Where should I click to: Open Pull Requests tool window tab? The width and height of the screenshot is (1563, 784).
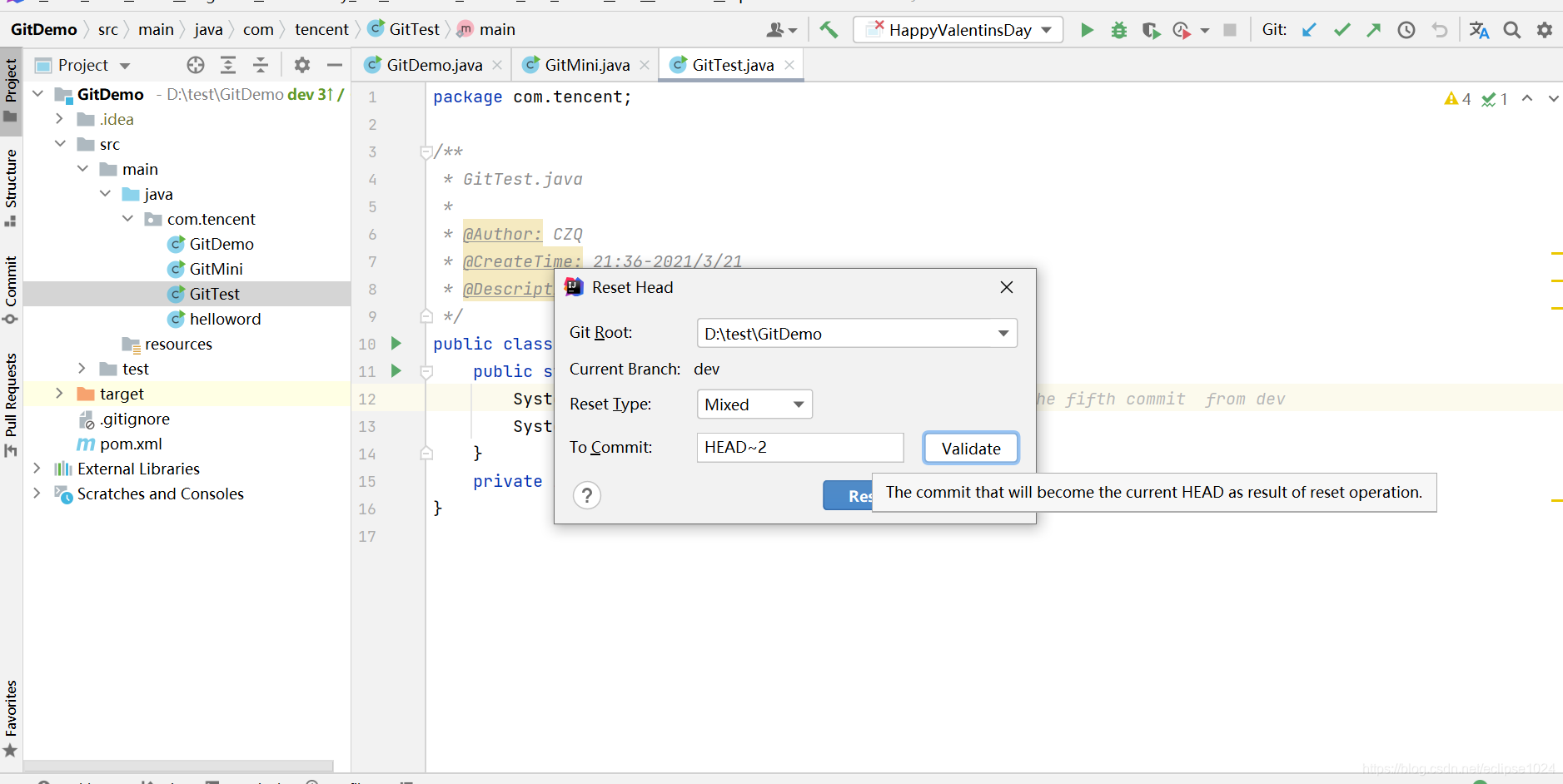[x=11, y=404]
